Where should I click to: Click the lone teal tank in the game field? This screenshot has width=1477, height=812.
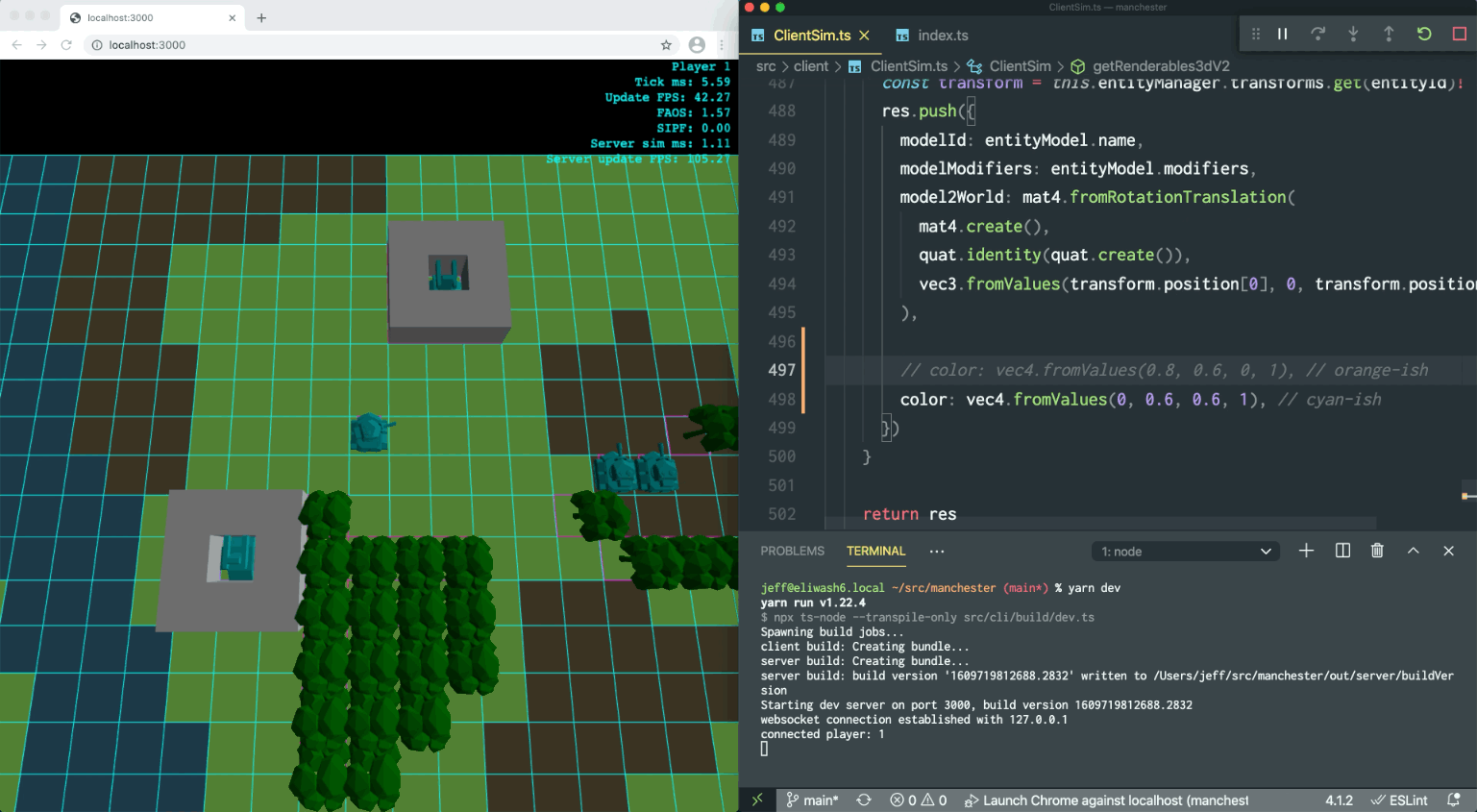371,432
